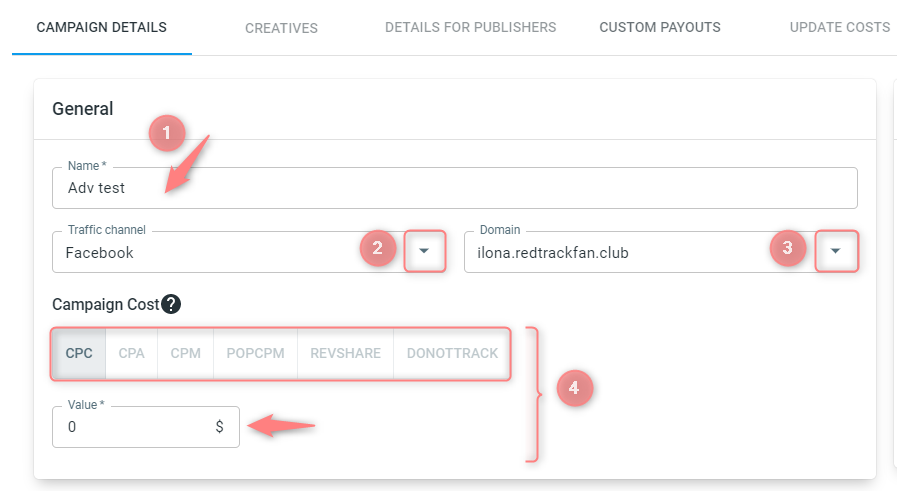Switch to the Creatives tab
Screen dimensions: 897x491
[281, 28]
